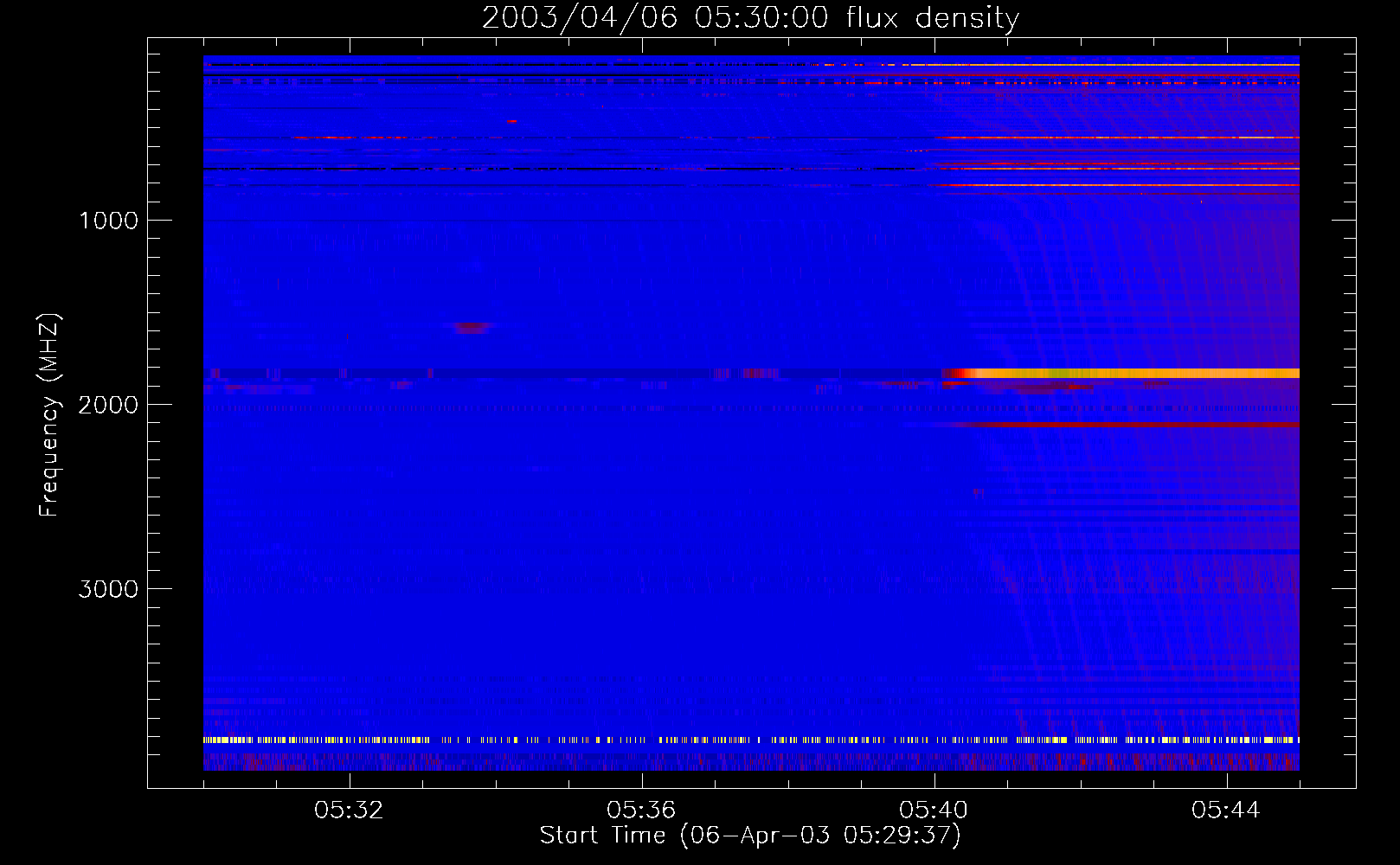
Task: Select the 2000 frequency tick label
Action: (108, 405)
